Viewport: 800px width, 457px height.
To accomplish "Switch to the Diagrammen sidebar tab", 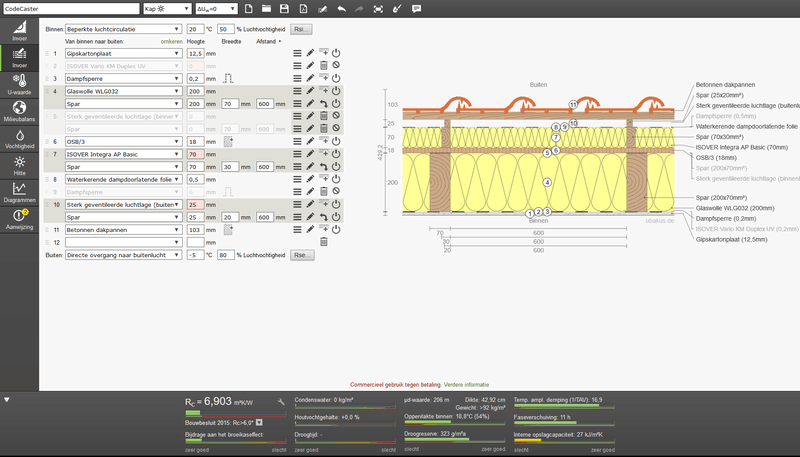I will click(x=19, y=192).
